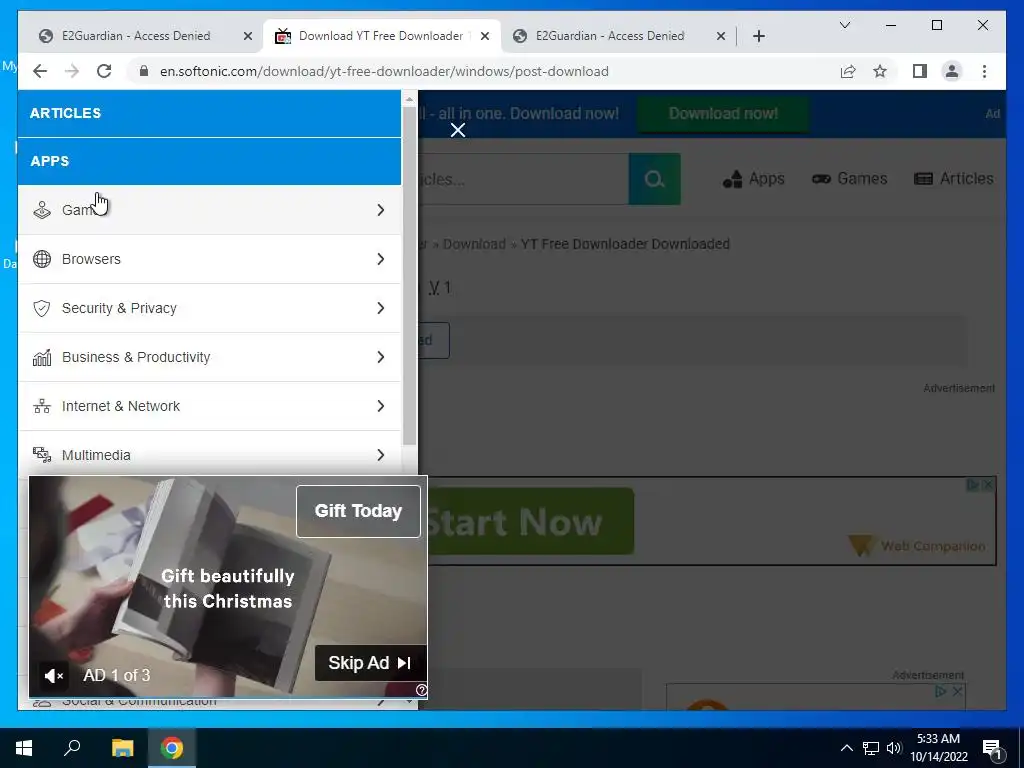Screen dimensions: 1024x768
Task: Open the ARTICLES section in the side menu
Action: pyautogui.click(x=209, y=113)
